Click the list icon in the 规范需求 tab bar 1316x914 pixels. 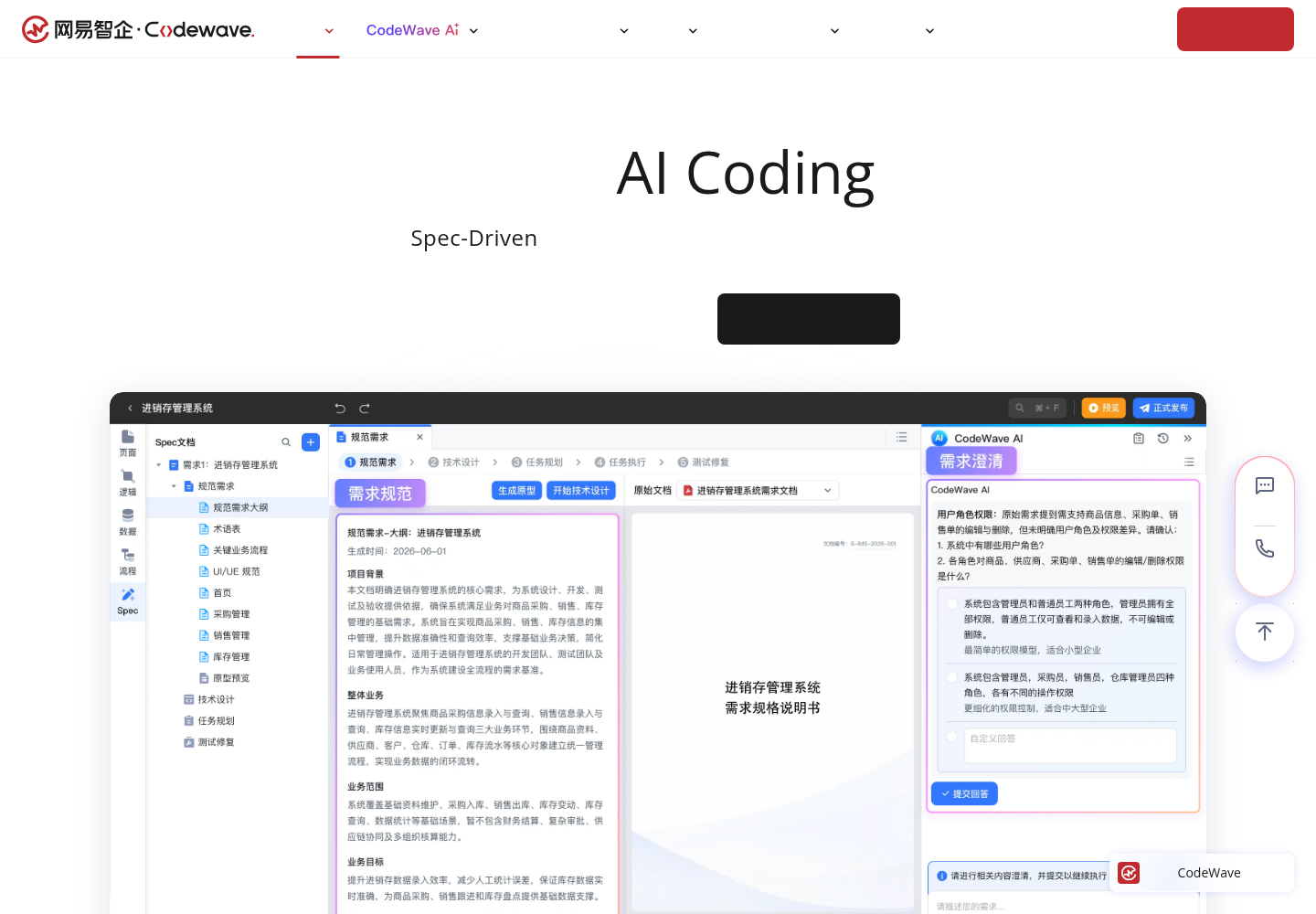click(902, 437)
